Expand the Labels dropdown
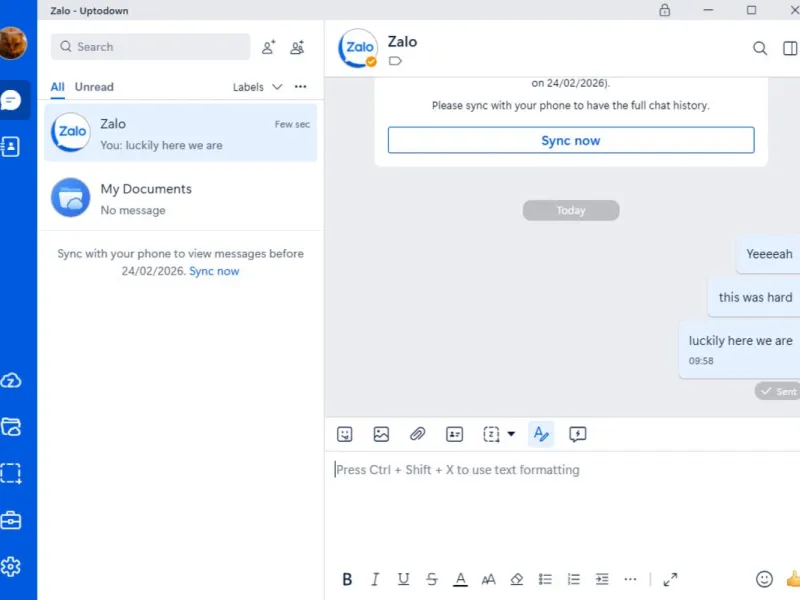This screenshot has width=800, height=600. [257, 87]
